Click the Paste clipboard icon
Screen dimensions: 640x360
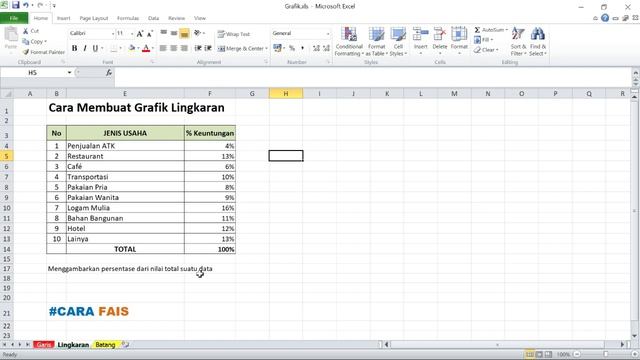click(11, 35)
